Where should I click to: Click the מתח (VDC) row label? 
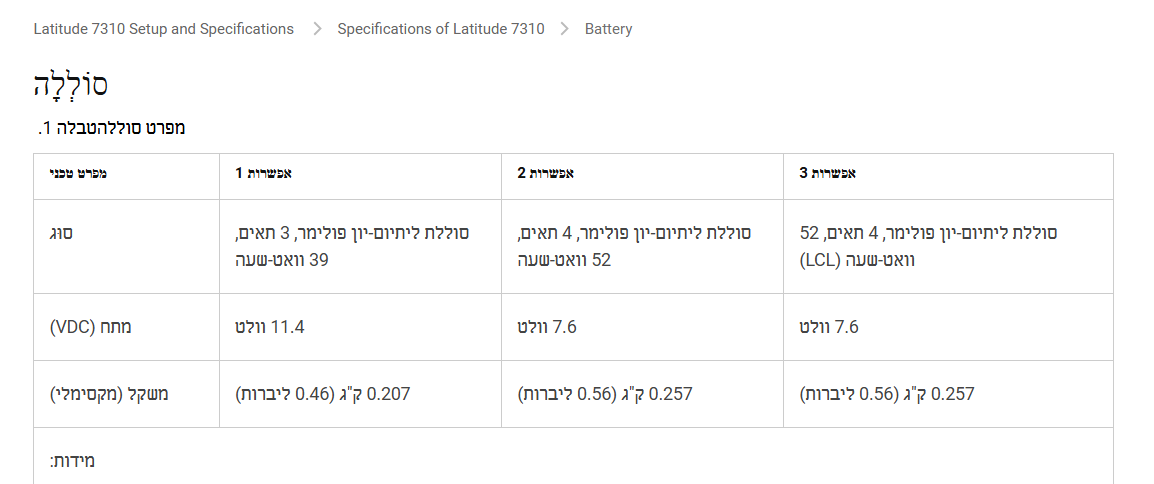click(91, 327)
